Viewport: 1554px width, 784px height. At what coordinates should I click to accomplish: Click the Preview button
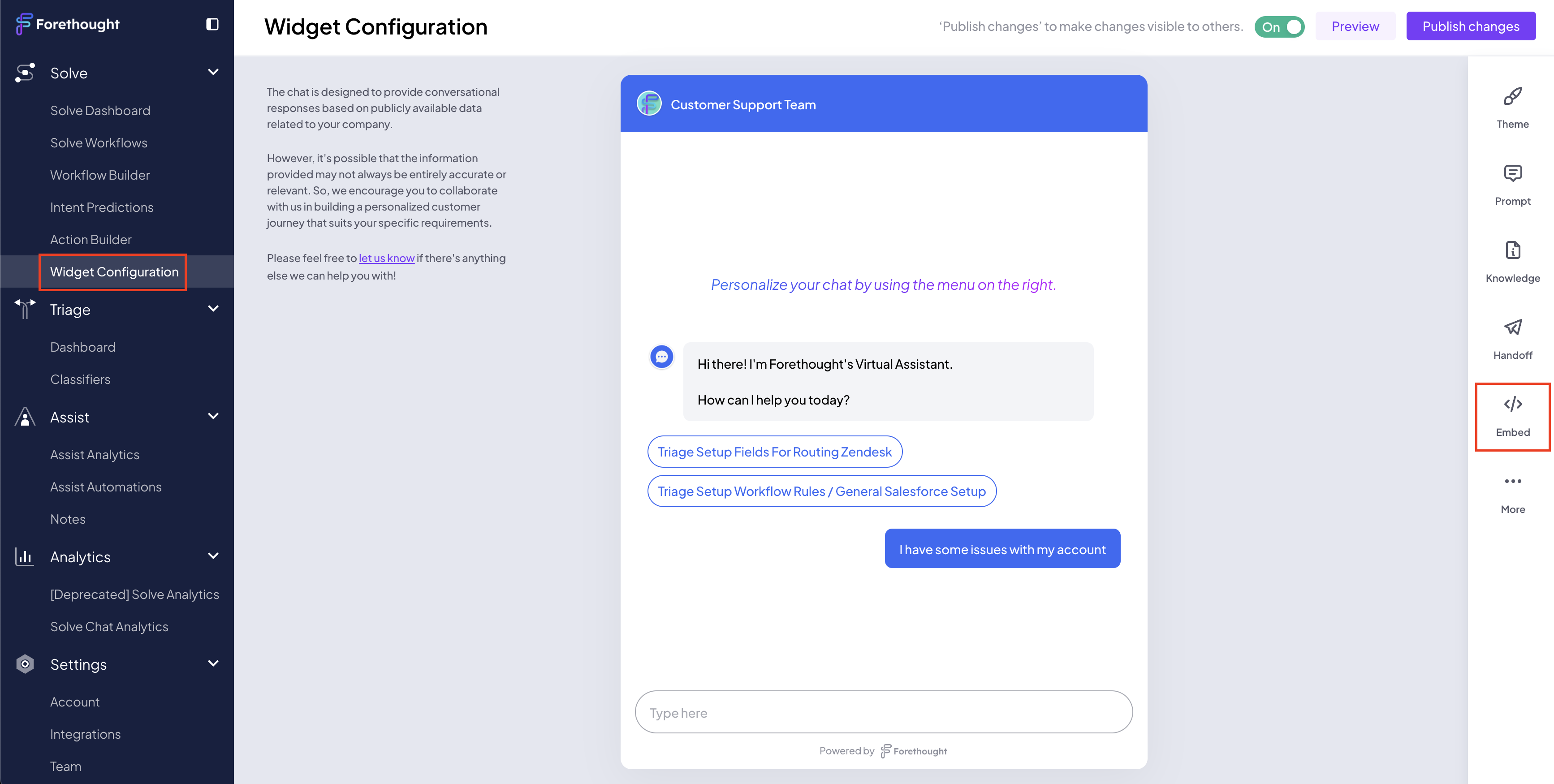click(x=1355, y=26)
